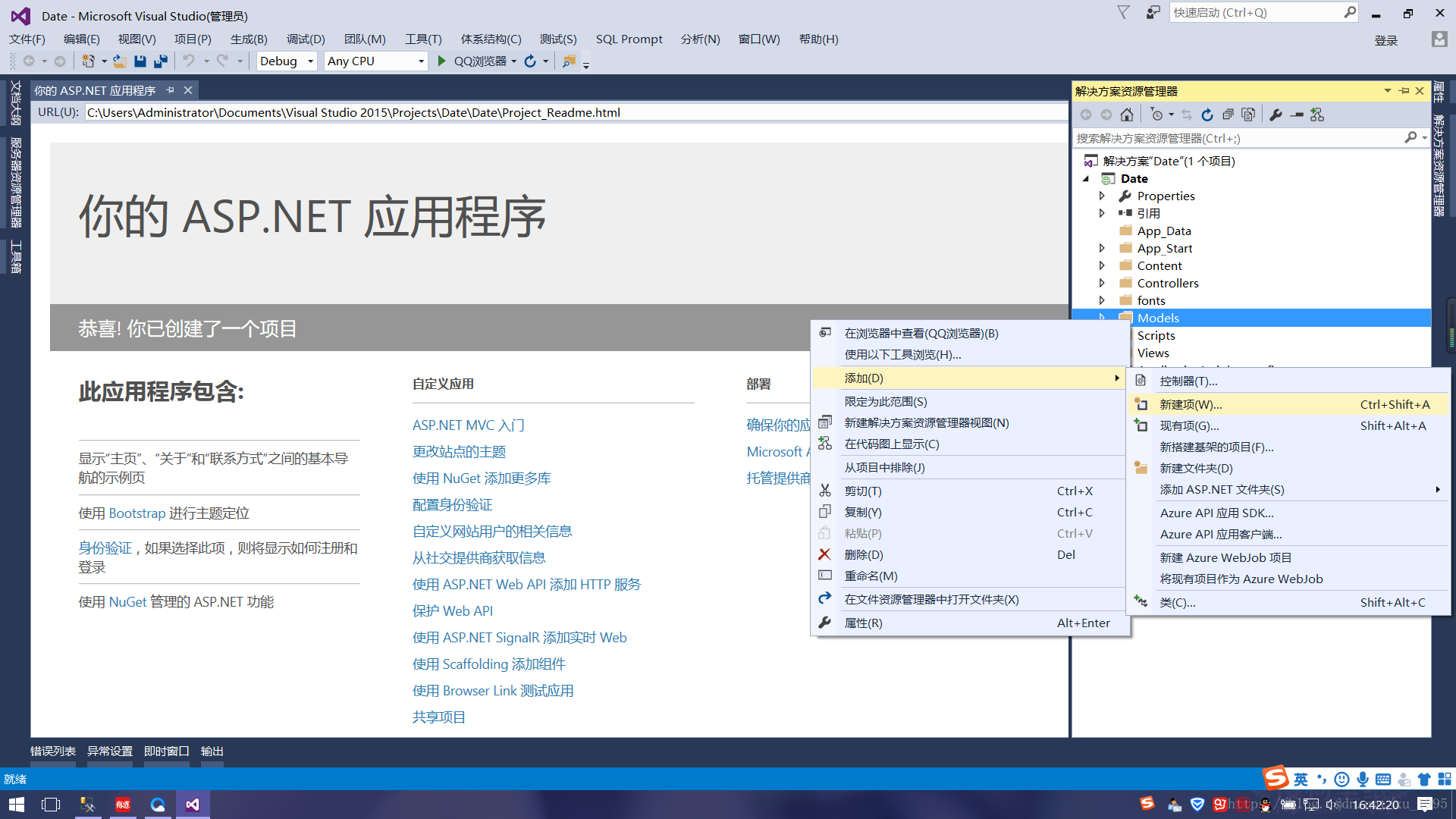
Task: Select 新建项(W)... in the submenu
Action: coord(1191,405)
